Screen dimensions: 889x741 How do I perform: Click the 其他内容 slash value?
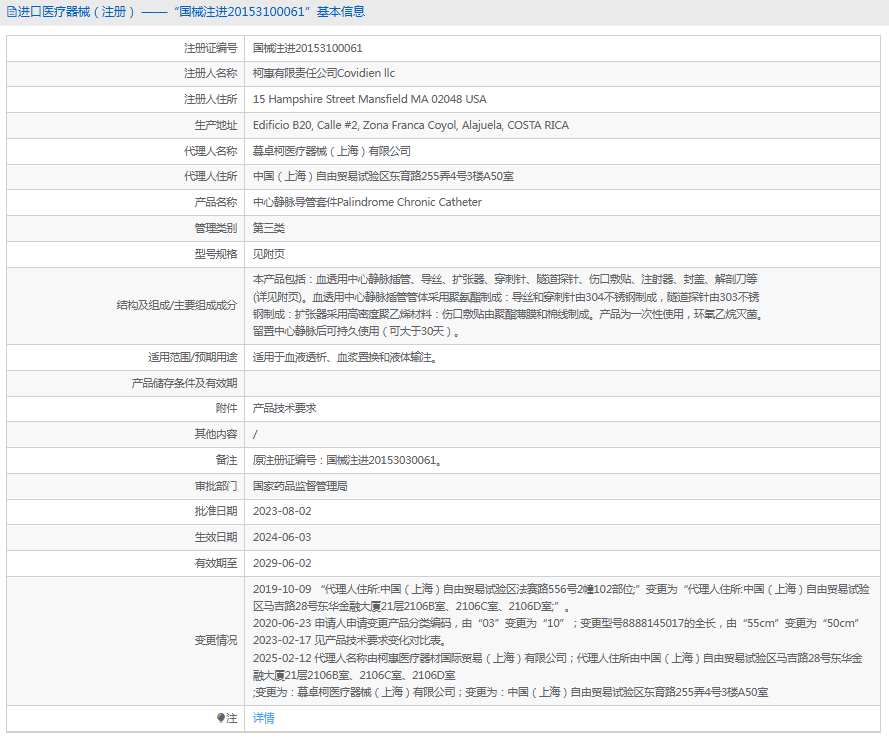point(255,434)
